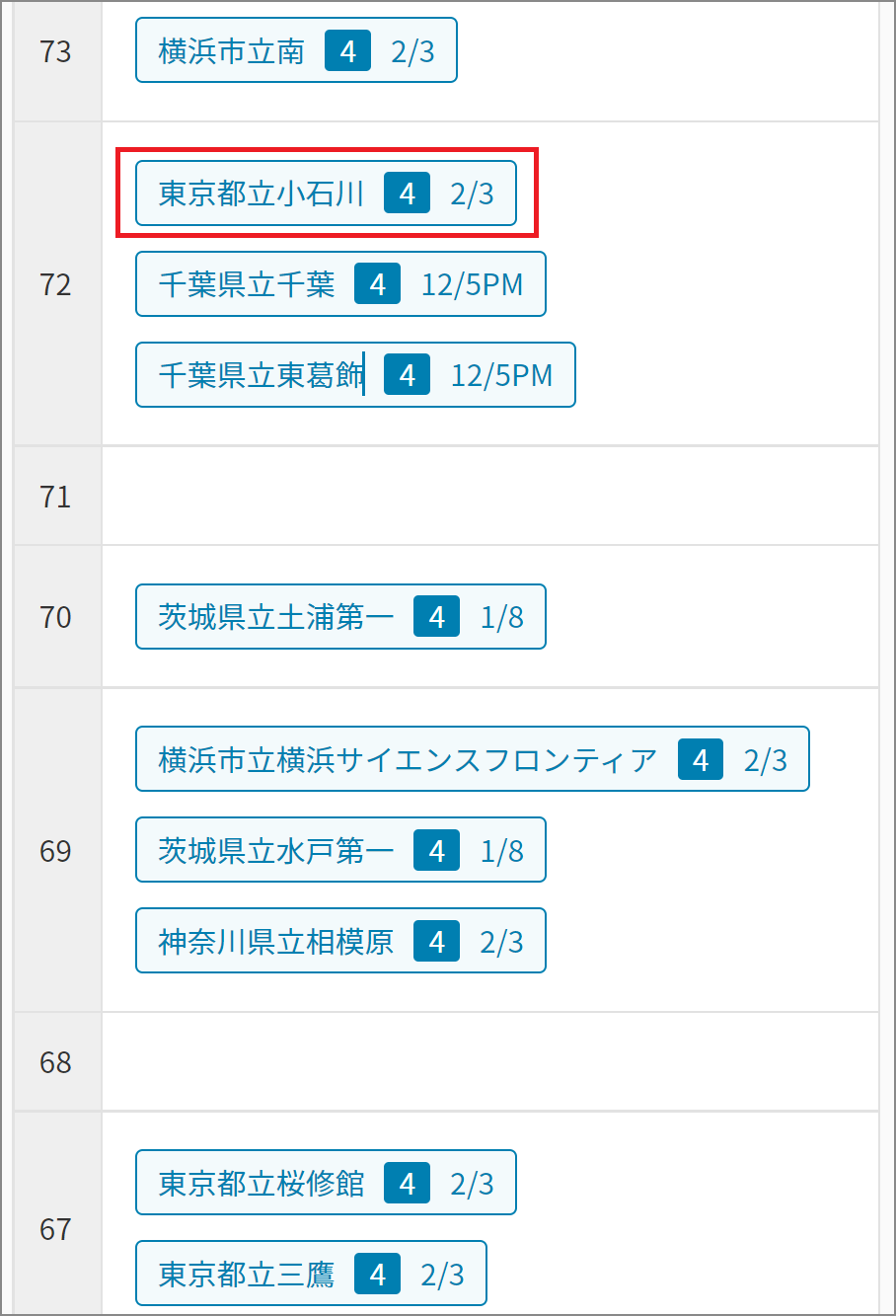This screenshot has height=1316, width=896.
Task: Open 千葉県立東葛飾 school entry
Action: point(355,375)
